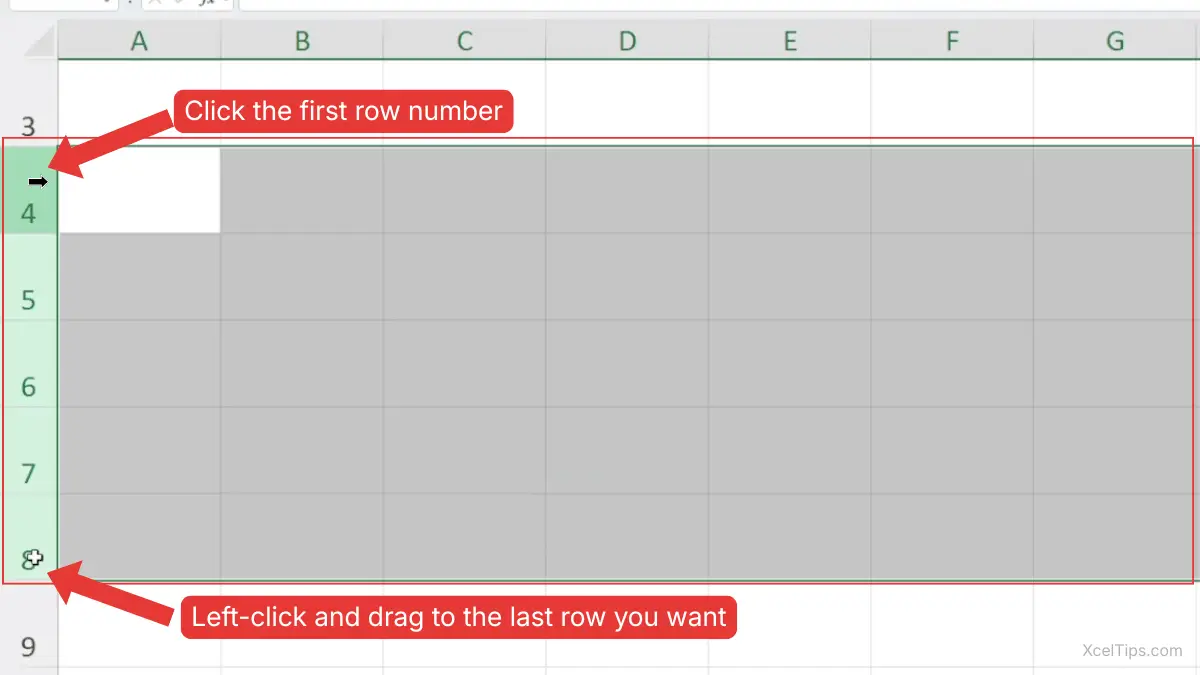Click the Select All corner triangle
Viewport: 1200px width, 675px height.
click(38, 42)
